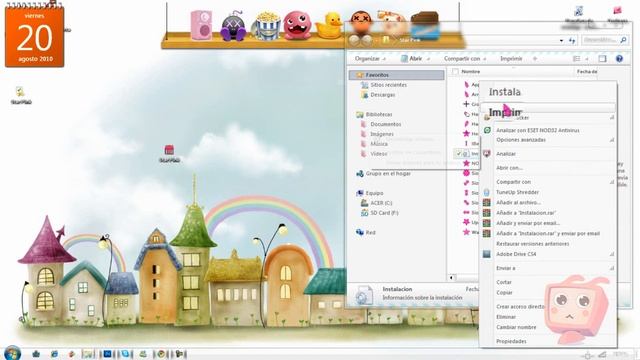The width and height of the screenshot is (640, 360).
Task: Select Cambiar nombre menu entry
Action: pos(516,327)
